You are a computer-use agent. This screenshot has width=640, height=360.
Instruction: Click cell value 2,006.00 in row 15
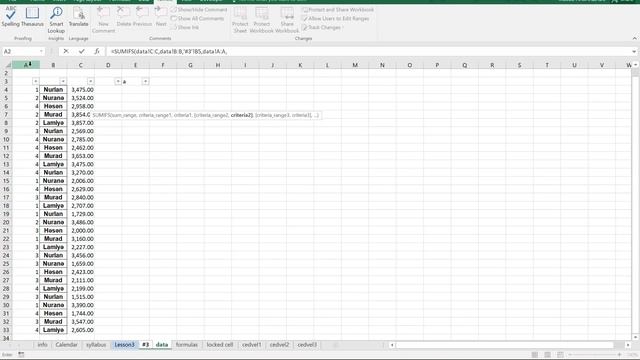[81, 181]
